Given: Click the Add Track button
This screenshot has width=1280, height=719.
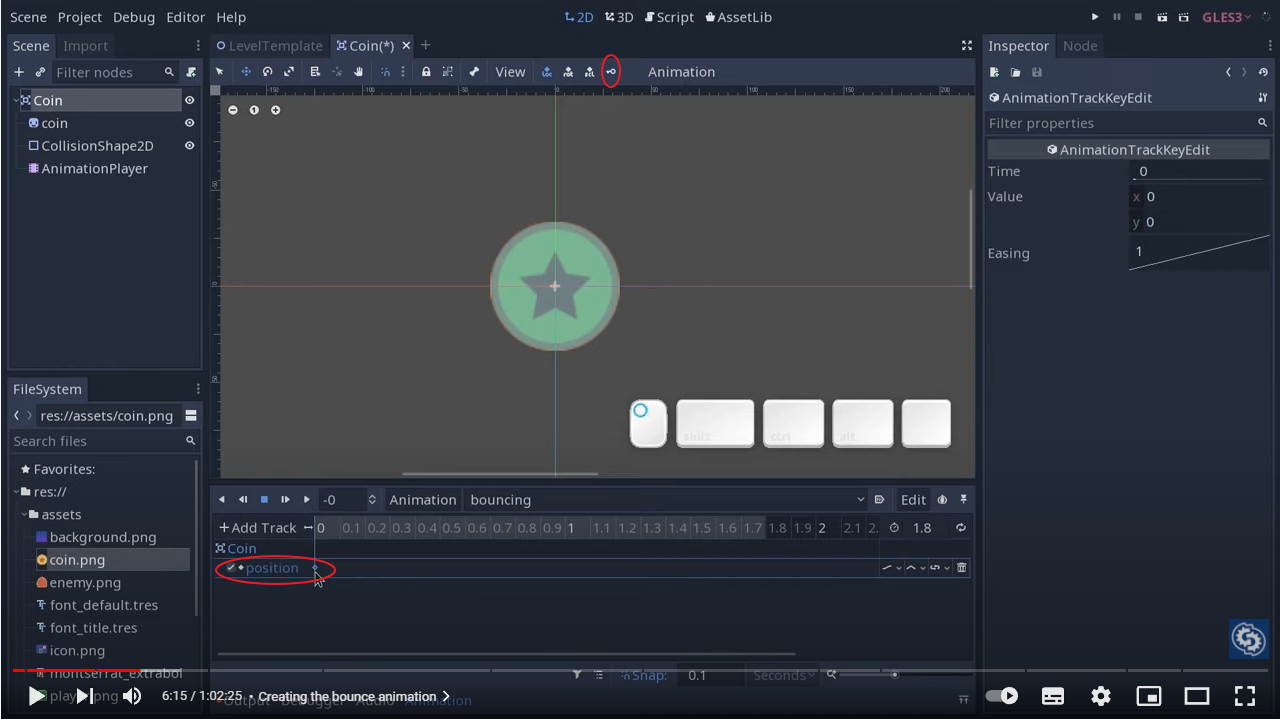Looking at the screenshot, I should tap(258, 528).
